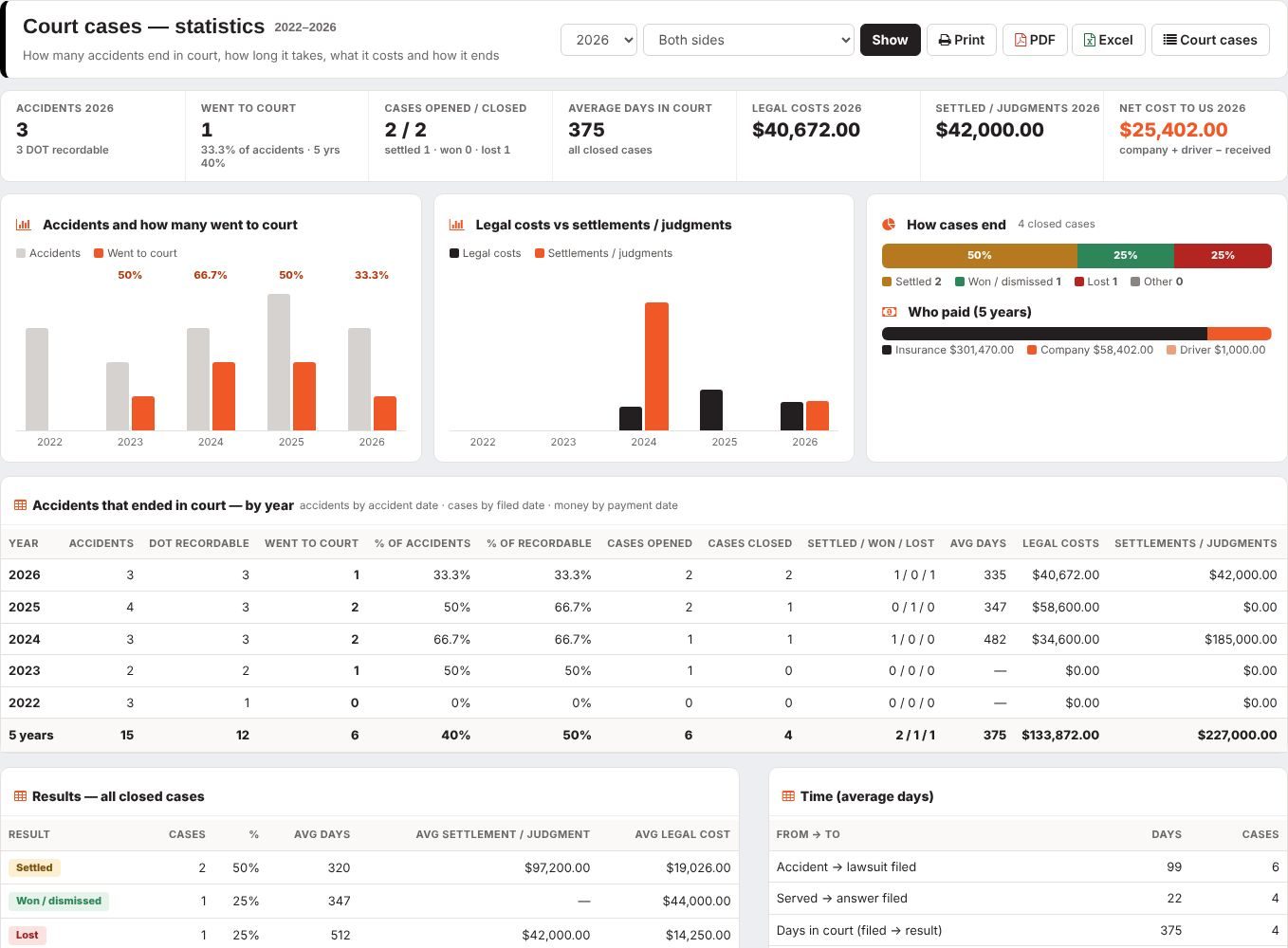Print the court cases statistics
1288x948 pixels.
pos(962,40)
